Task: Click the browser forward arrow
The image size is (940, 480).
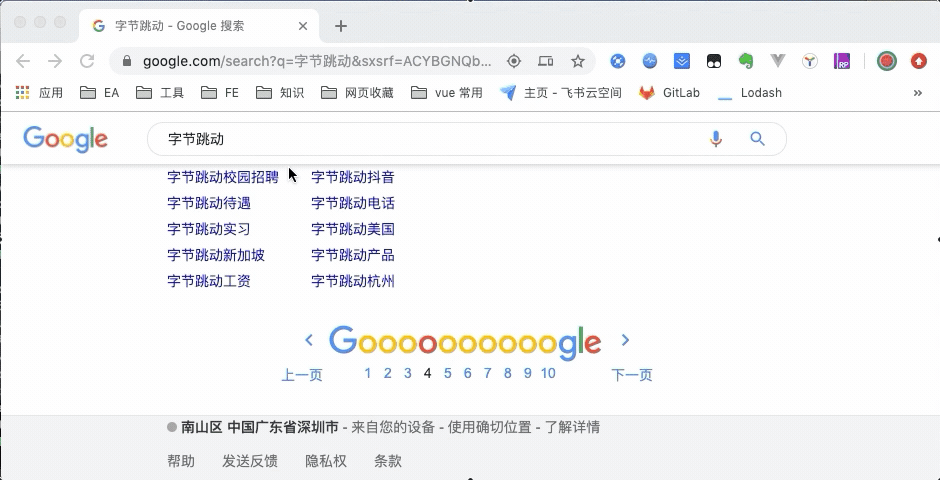Action: [x=55, y=61]
